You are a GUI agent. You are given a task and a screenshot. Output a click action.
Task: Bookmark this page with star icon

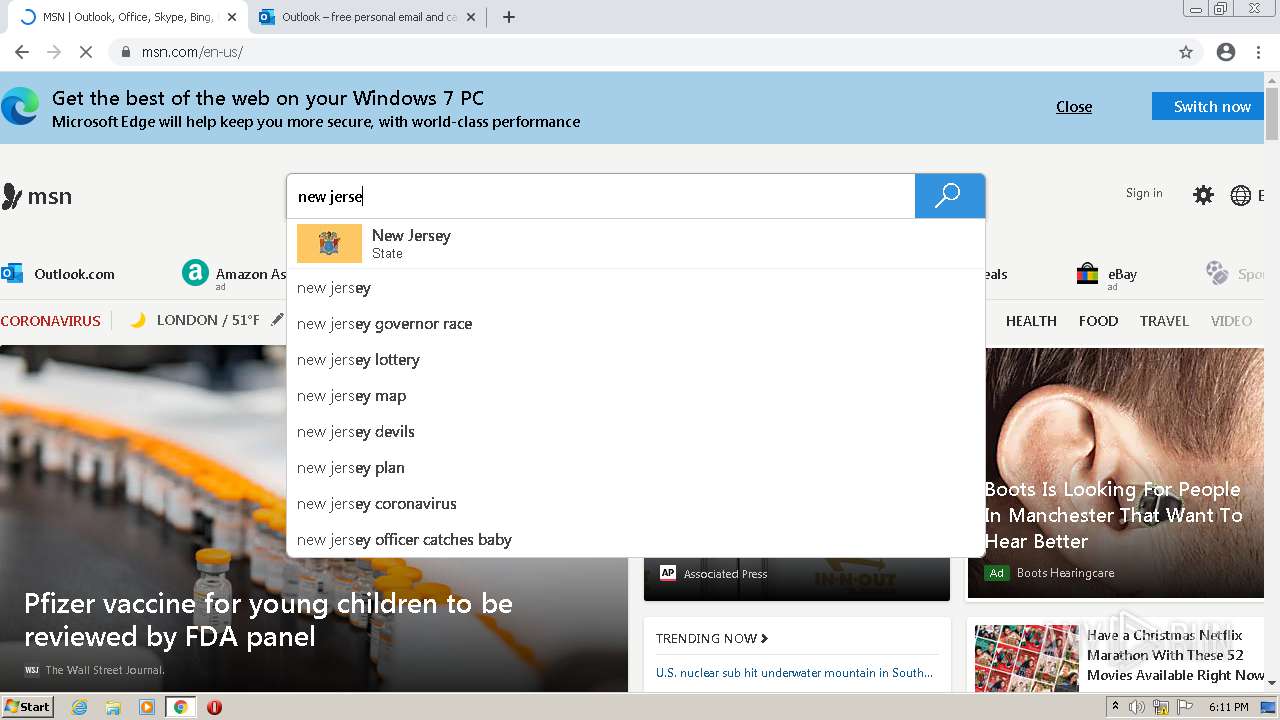click(1186, 52)
